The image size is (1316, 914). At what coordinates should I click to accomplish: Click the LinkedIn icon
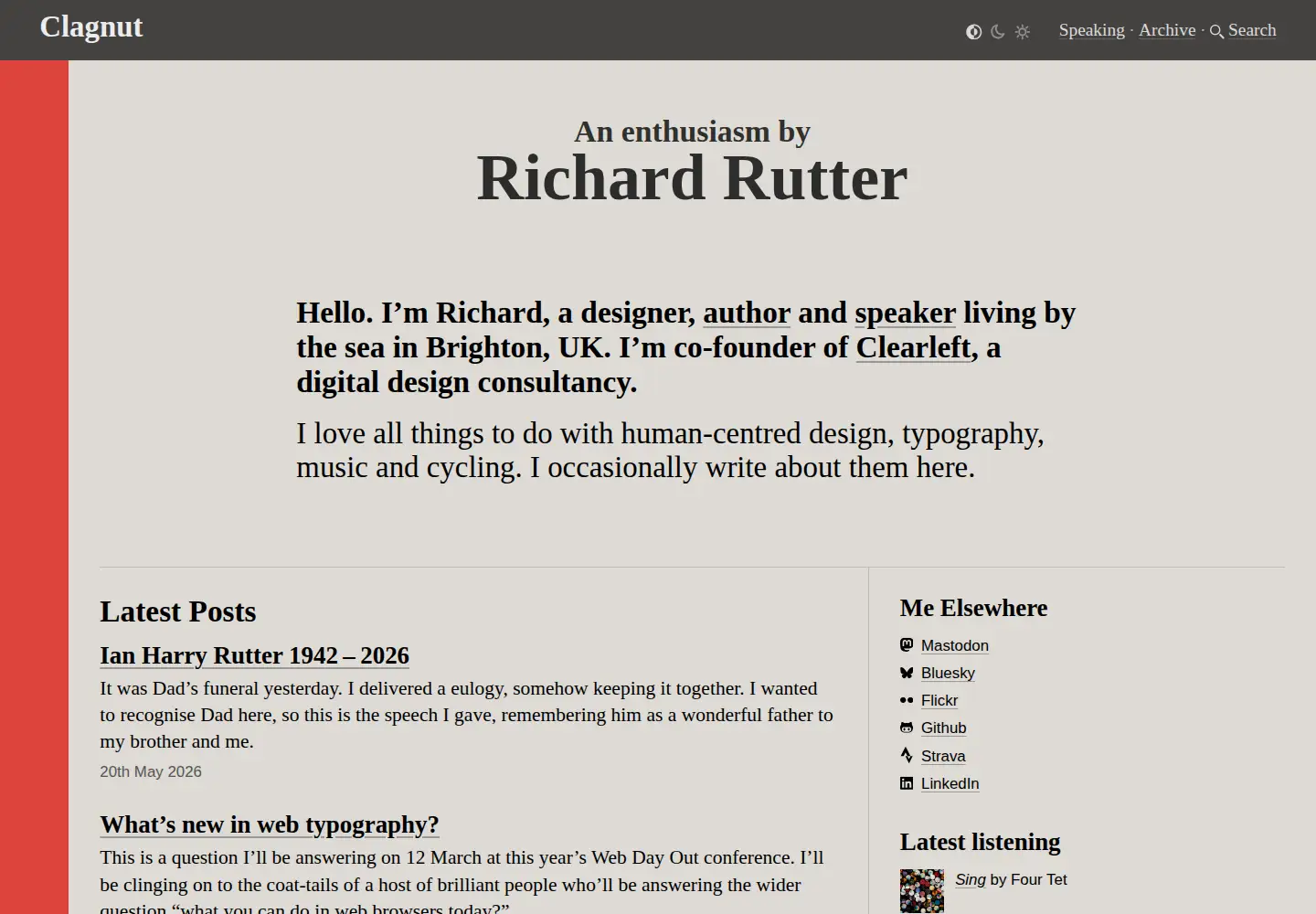point(907,783)
